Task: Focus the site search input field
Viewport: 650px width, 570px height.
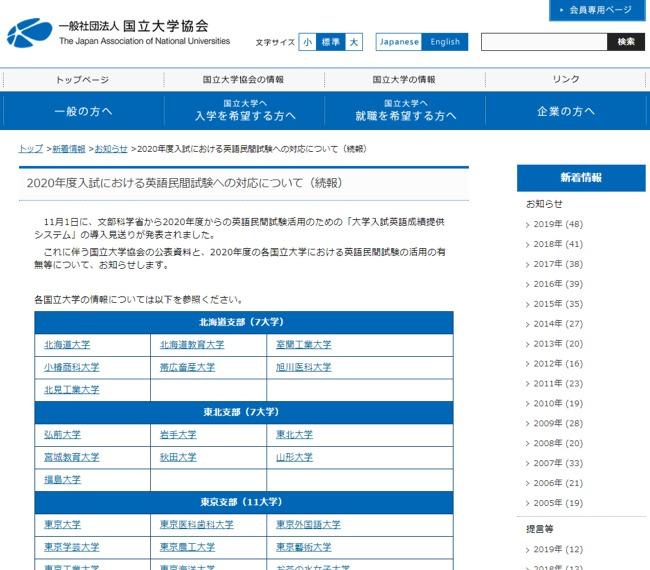Action: [x=544, y=42]
